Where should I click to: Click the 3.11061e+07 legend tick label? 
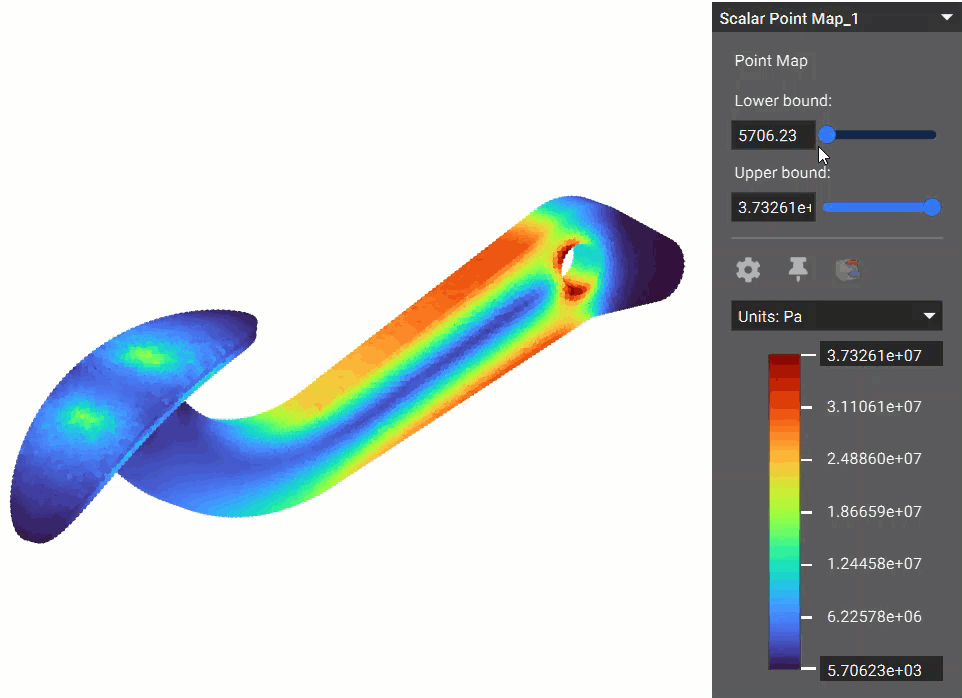(874, 407)
